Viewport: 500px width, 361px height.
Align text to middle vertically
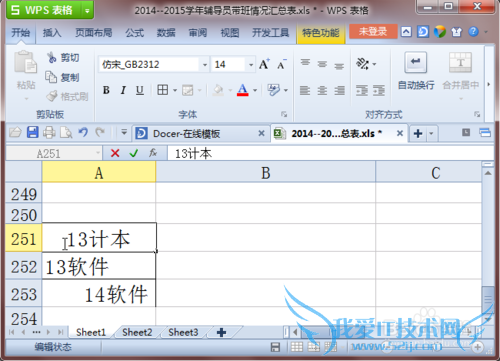pos(322,64)
